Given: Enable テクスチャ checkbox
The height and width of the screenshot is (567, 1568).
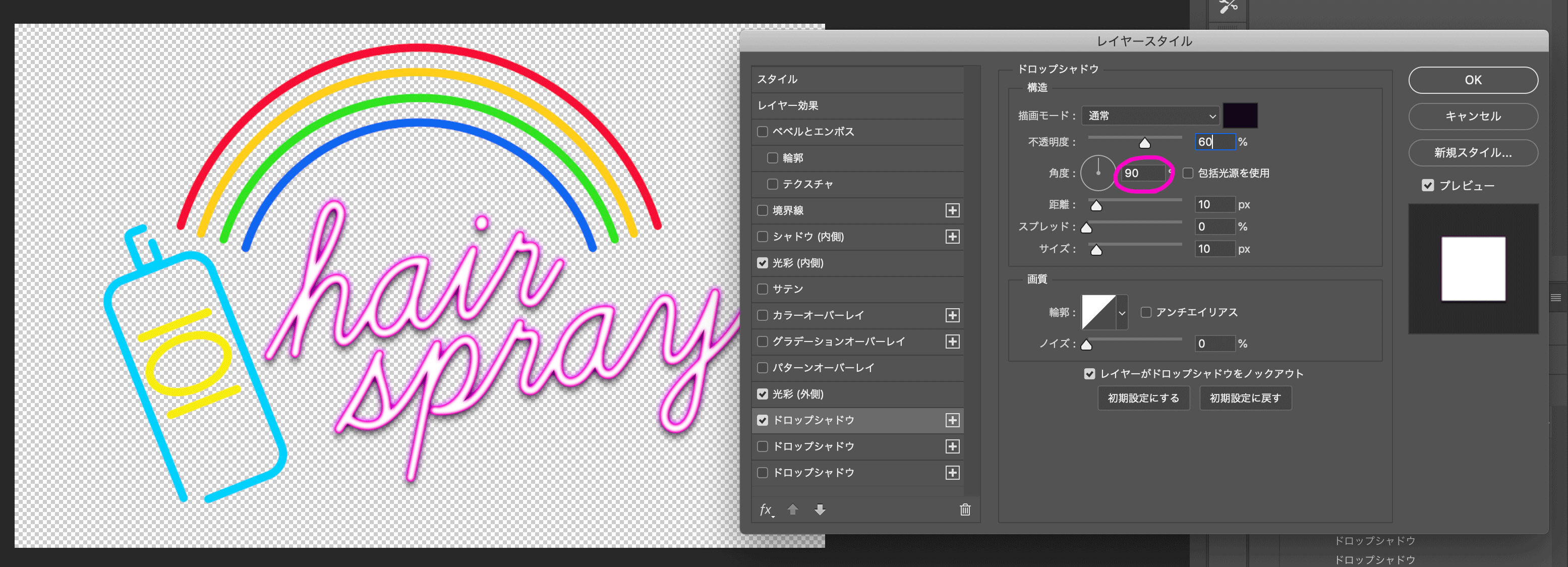Looking at the screenshot, I should 773,184.
